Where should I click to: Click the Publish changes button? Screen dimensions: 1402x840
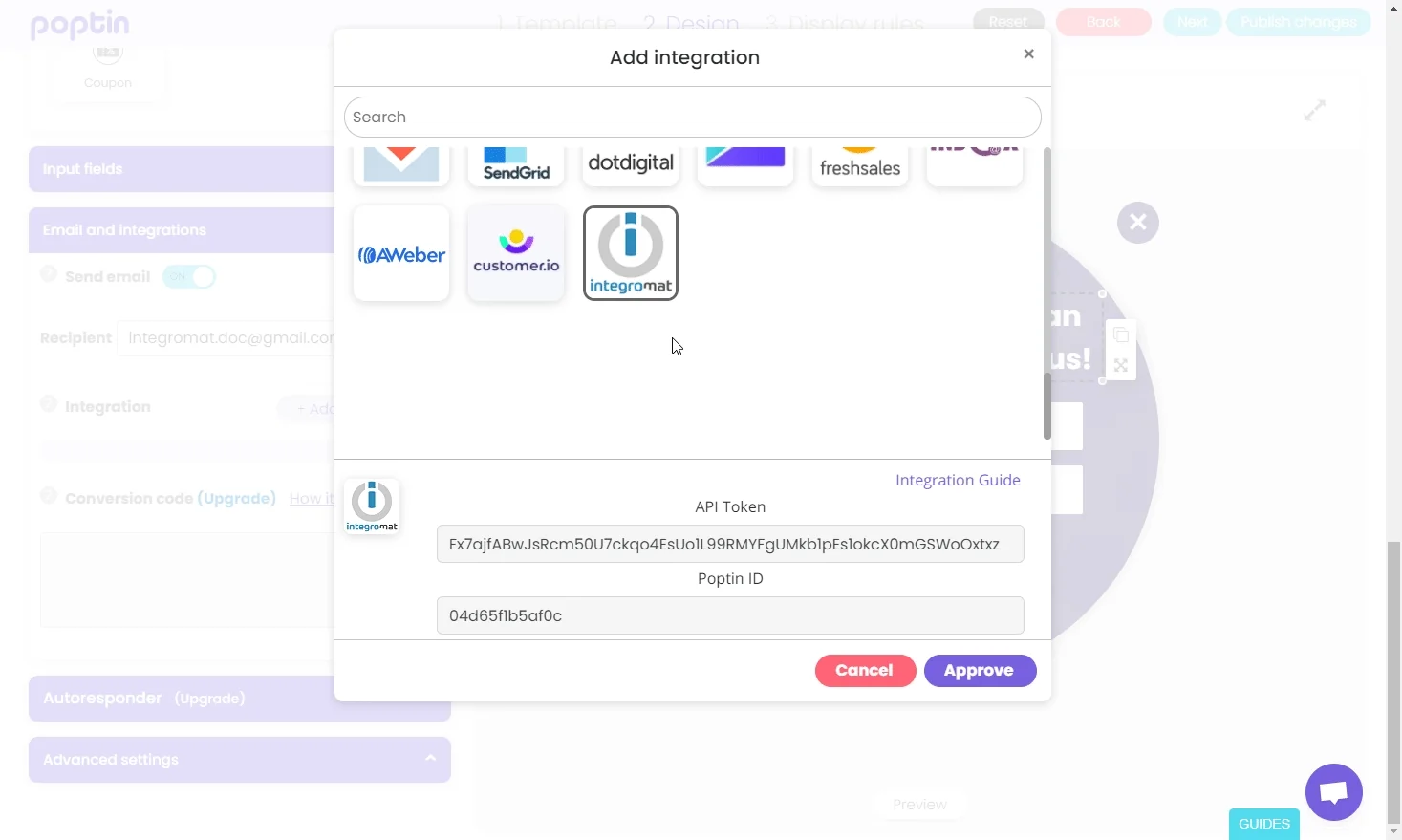tap(1299, 22)
